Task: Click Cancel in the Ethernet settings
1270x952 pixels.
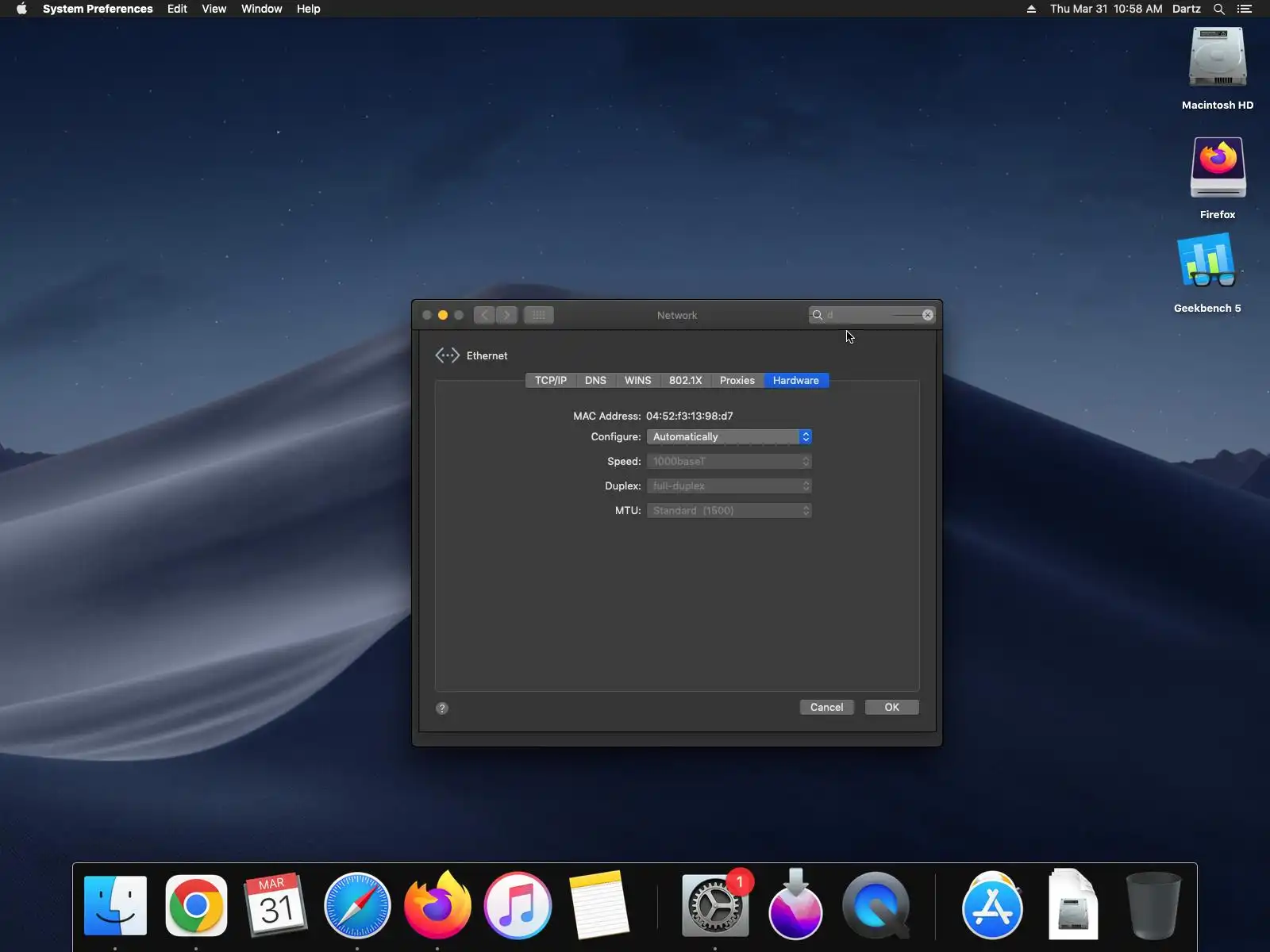Action: point(827,708)
